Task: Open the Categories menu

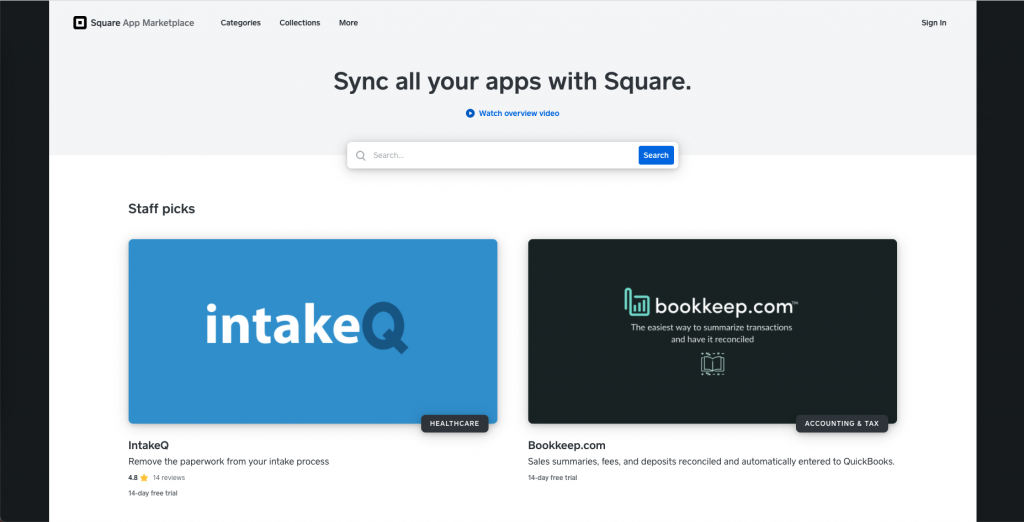Action: [x=240, y=23]
